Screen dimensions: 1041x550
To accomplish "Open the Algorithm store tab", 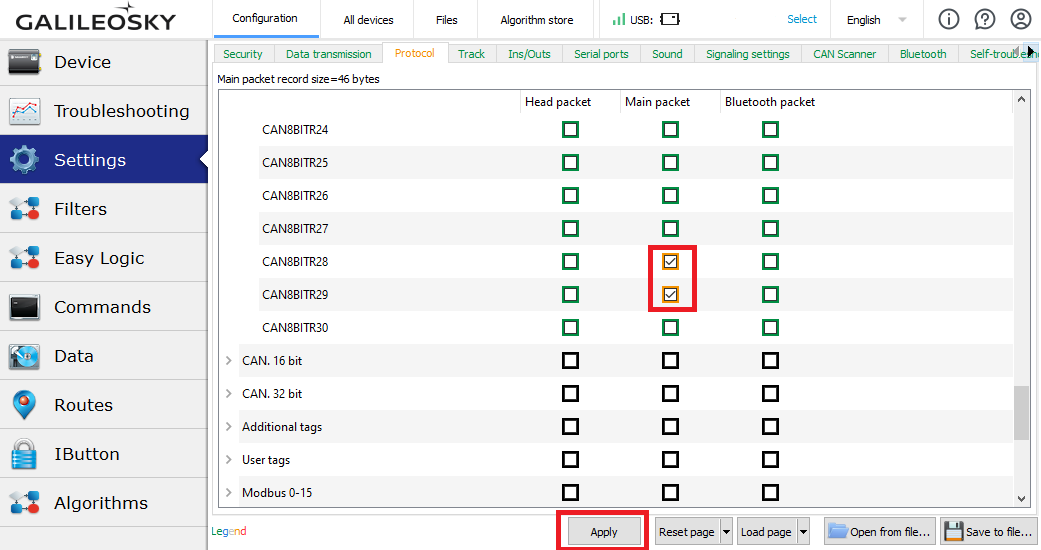I will (537, 20).
